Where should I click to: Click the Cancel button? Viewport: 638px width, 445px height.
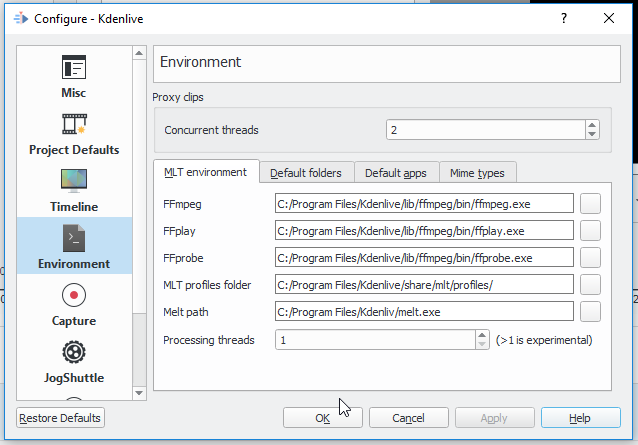click(408, 418)
